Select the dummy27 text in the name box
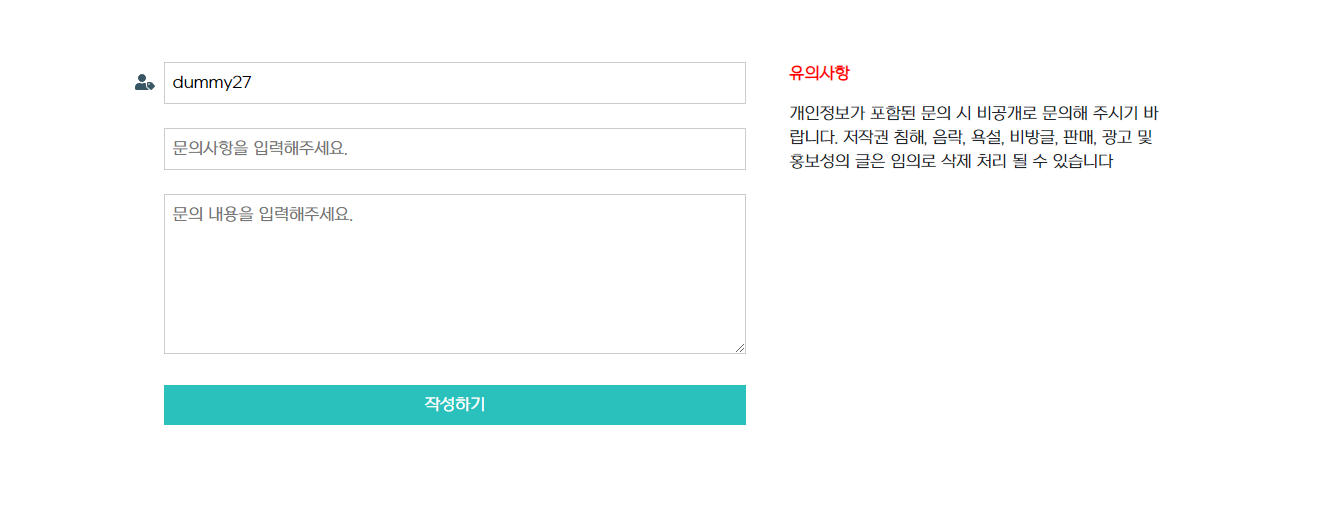This screenshot has height=506, width=1325. click(212, 83)
